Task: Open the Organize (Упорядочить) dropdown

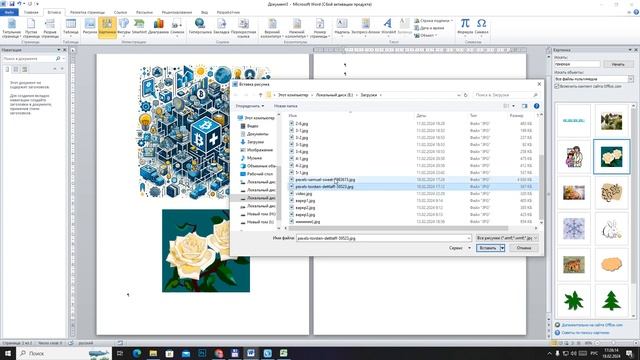Action: (249, 106)
